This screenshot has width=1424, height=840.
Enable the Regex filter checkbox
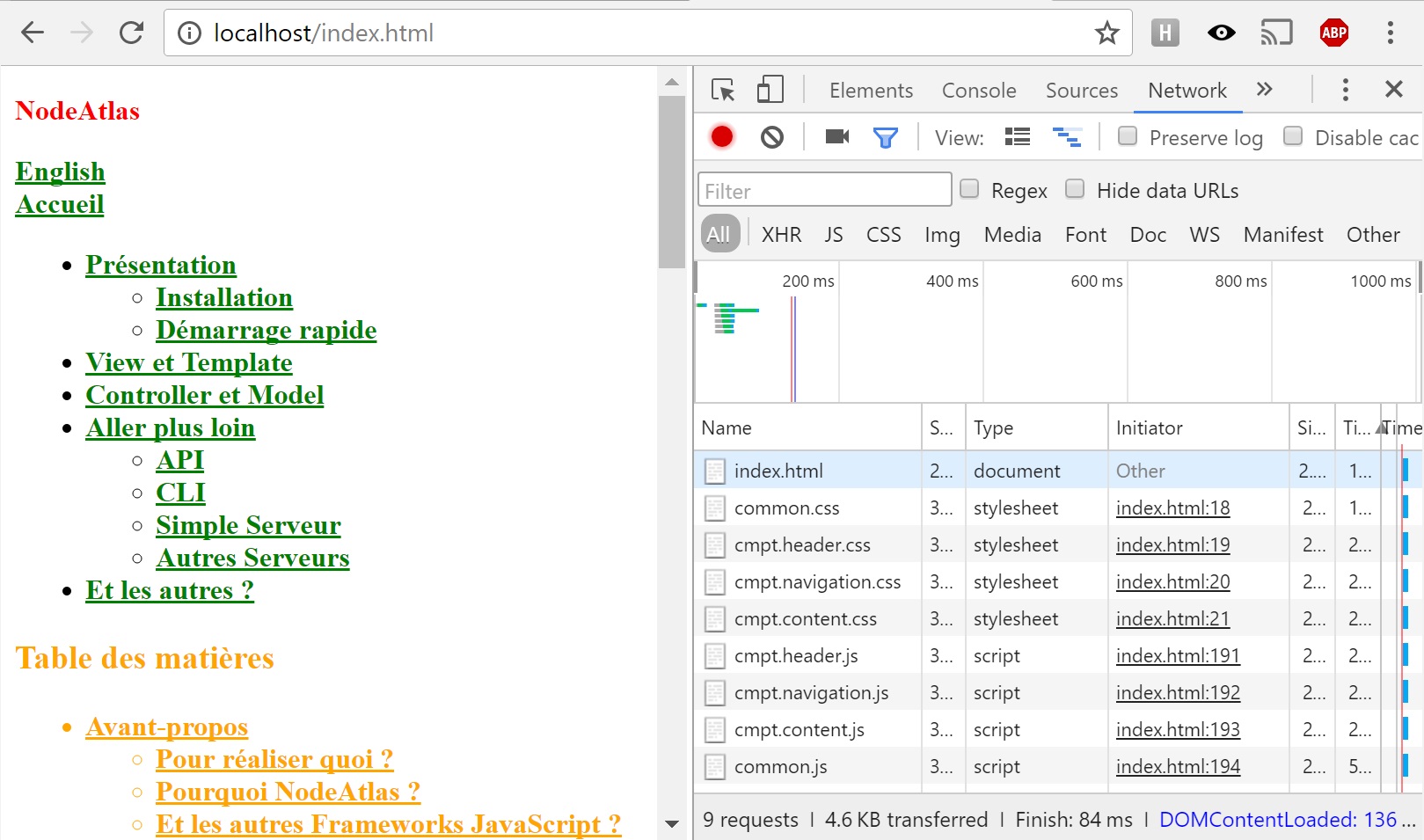coord(969,189)
